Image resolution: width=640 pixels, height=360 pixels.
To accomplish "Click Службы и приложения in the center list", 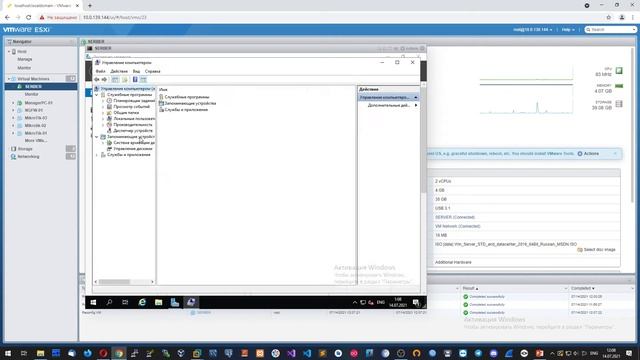I will click(183, 110).
